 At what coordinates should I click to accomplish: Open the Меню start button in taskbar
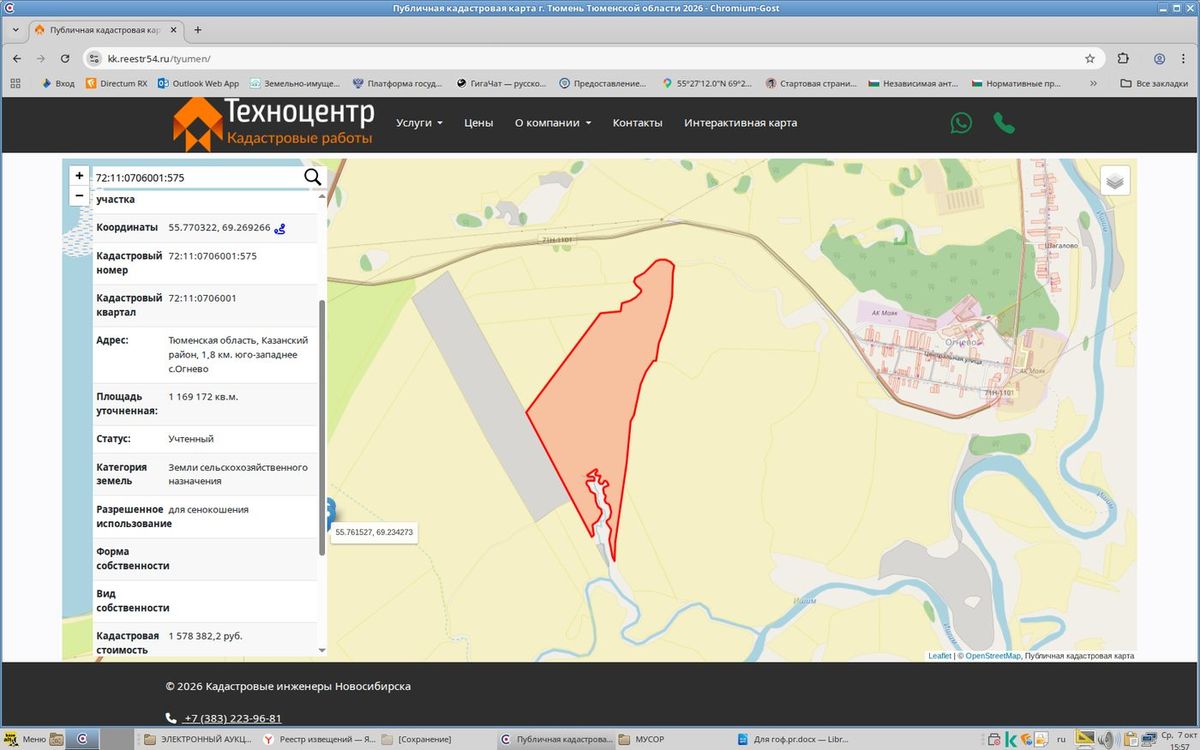pyautogui.click(x=24, y=740)
